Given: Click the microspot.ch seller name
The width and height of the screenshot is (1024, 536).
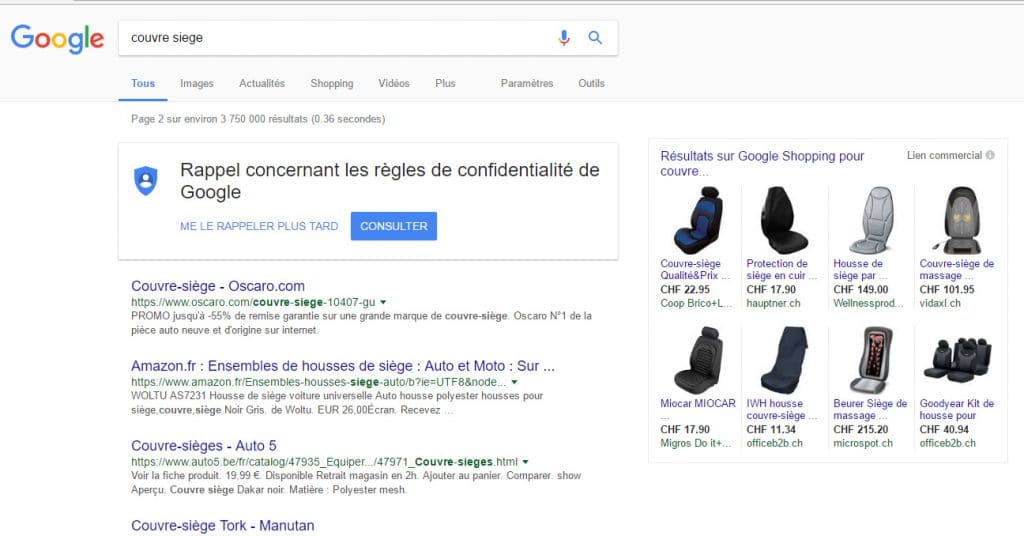Looking at the screenshot, I should (863, 443).
